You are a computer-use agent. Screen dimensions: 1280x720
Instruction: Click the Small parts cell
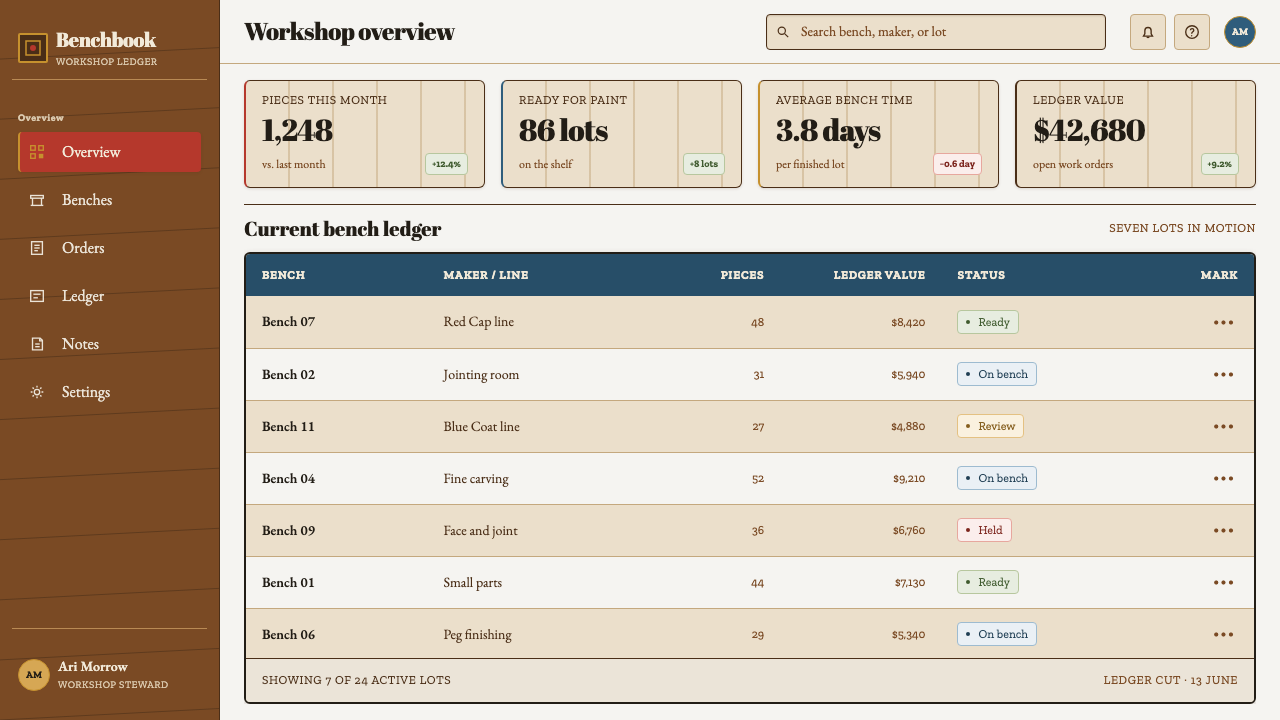click(x=473, y=582)
